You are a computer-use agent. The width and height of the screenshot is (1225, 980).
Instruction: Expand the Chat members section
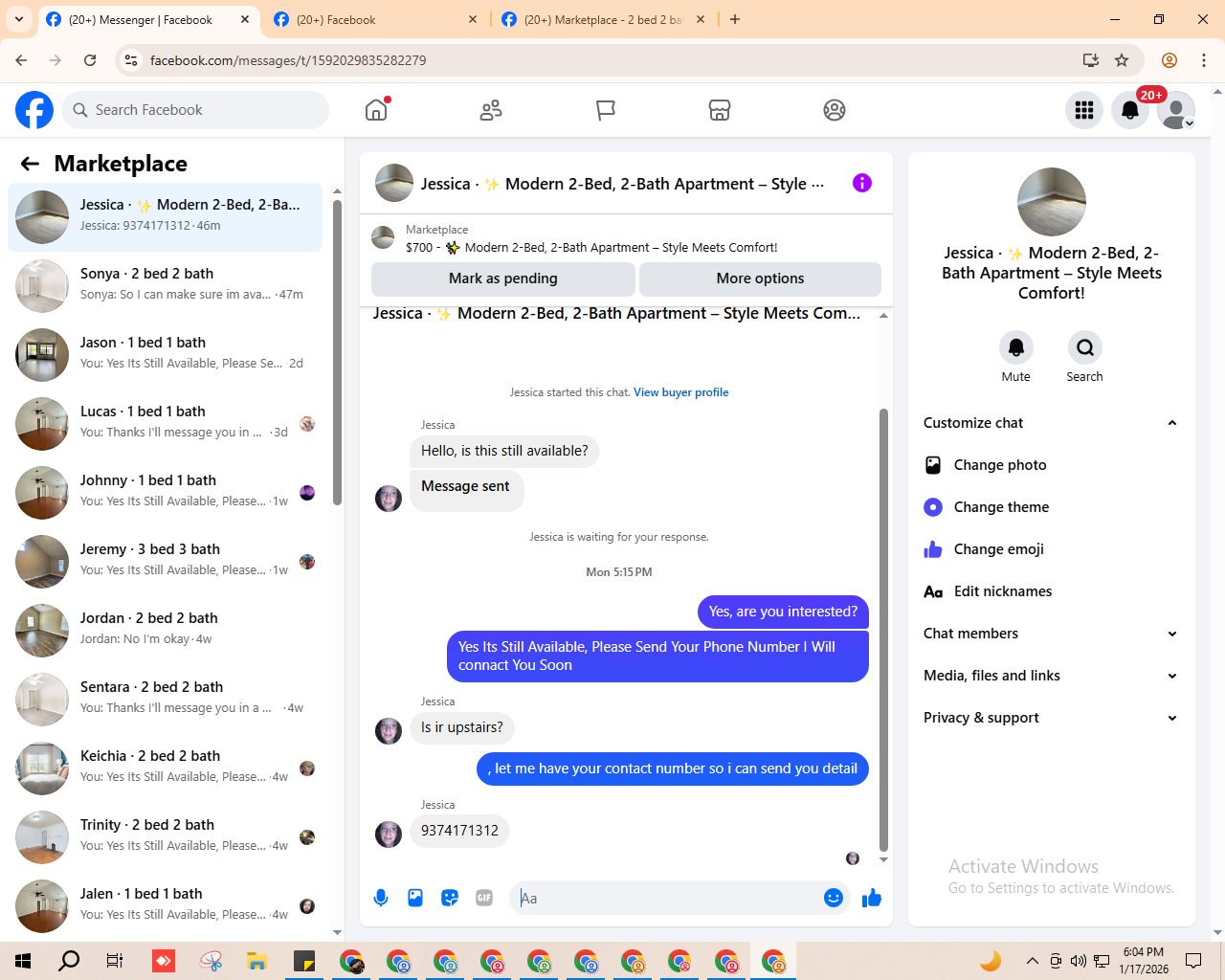1051,634
